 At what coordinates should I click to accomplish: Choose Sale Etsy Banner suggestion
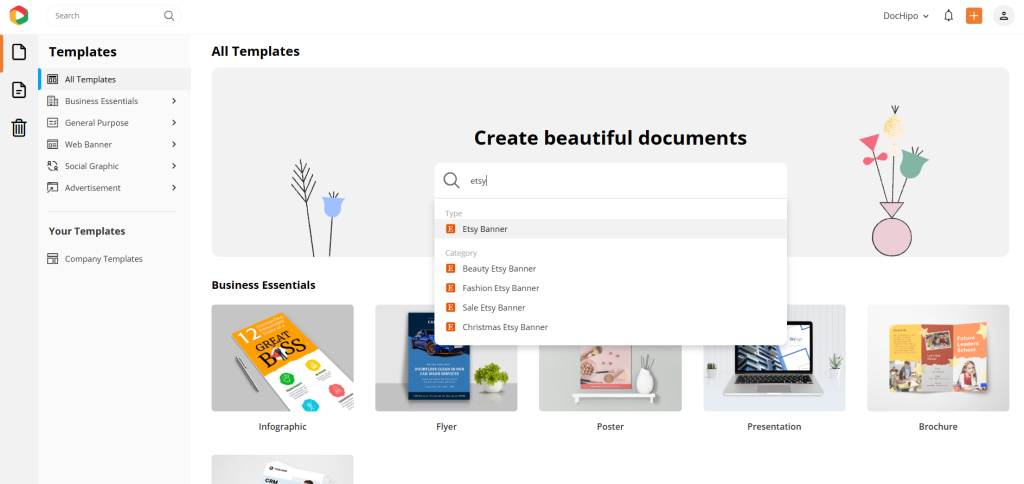(611, 307)
